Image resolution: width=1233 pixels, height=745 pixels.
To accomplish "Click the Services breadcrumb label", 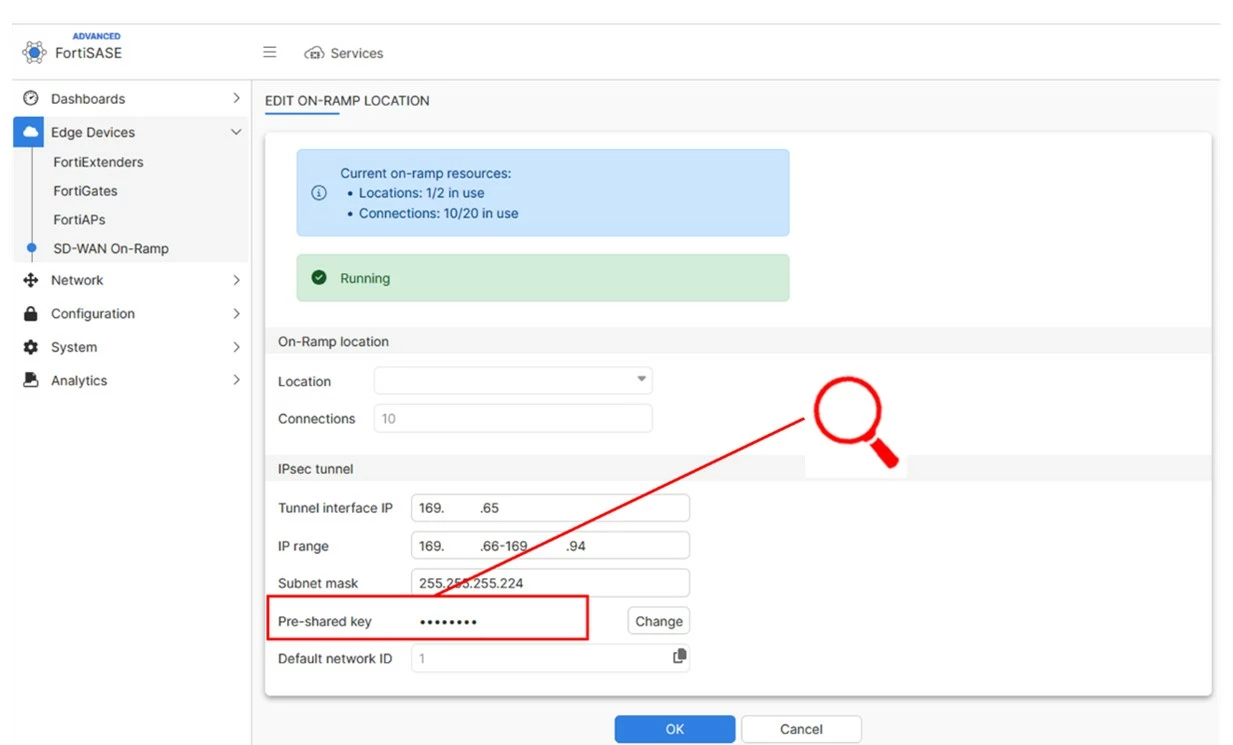I will pos(357,53).
